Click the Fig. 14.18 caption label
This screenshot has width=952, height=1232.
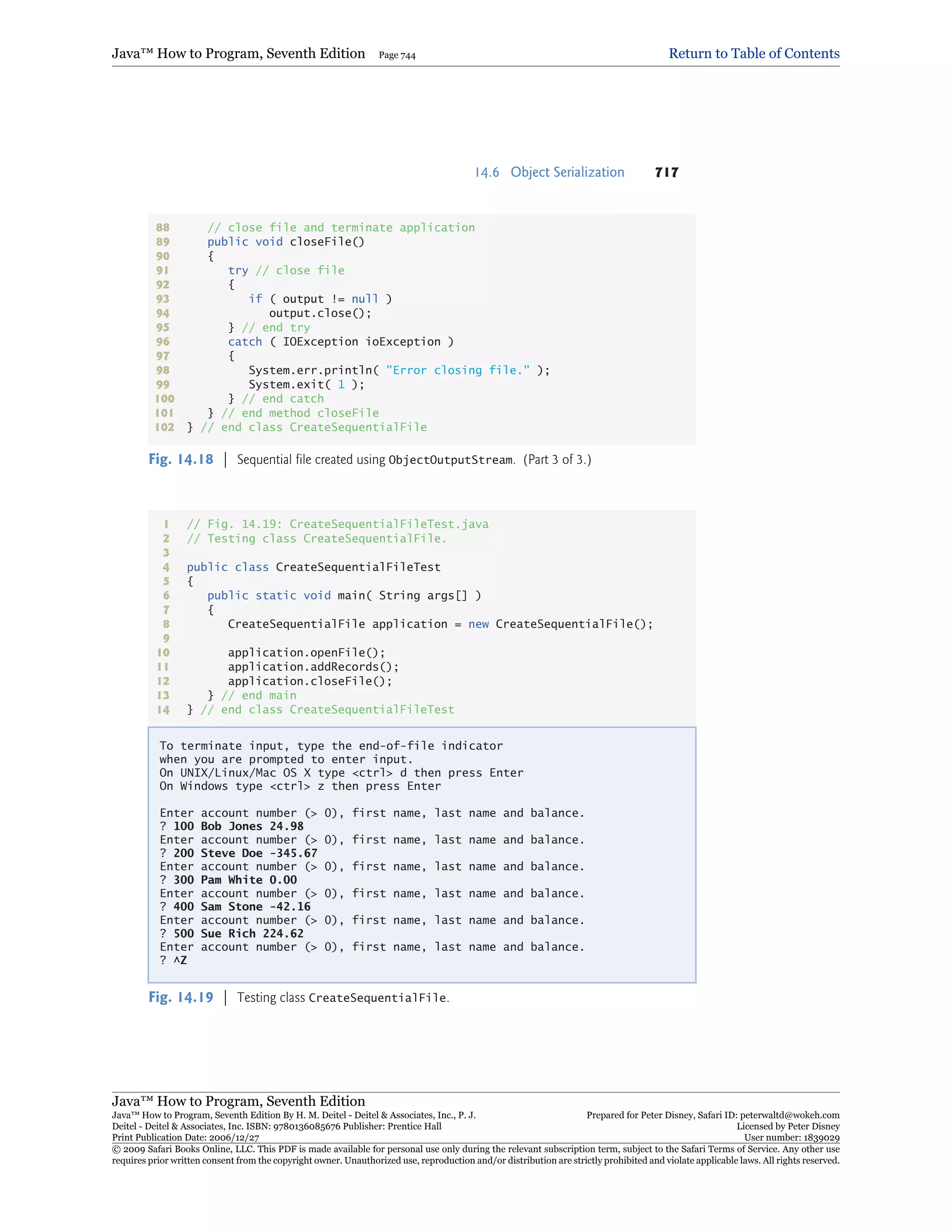coord(180,459)
